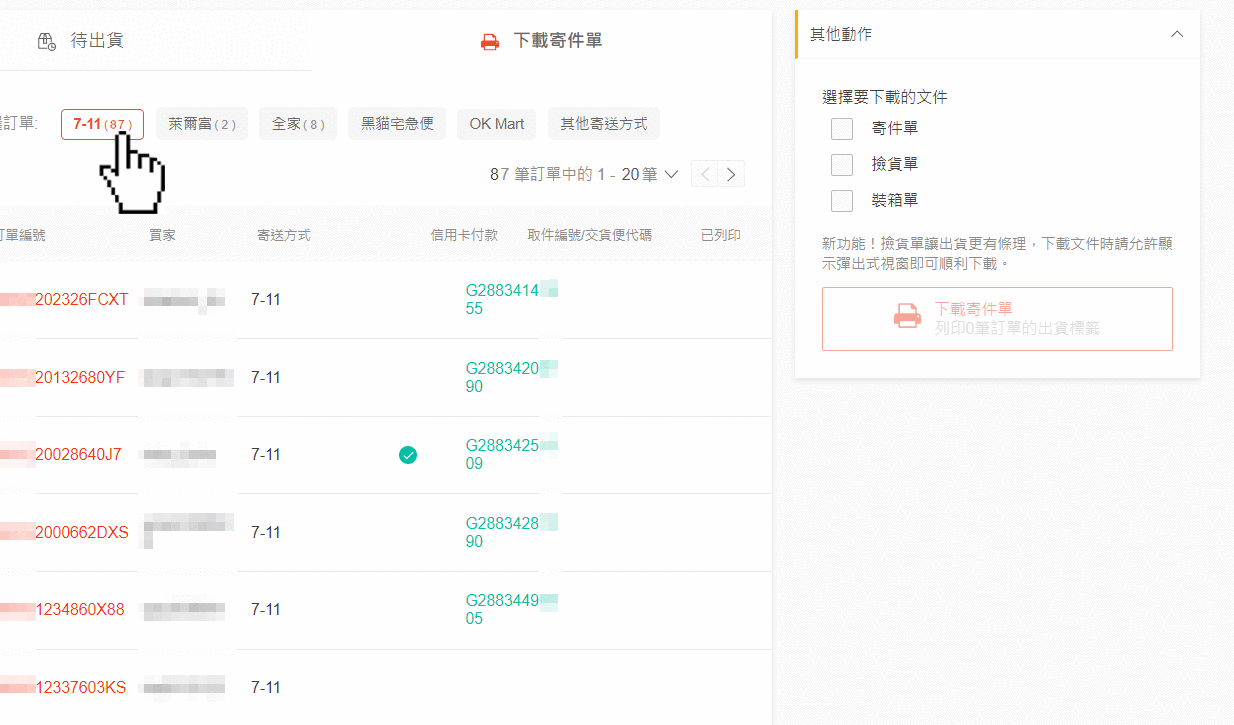Check the 裝箱單 option
The height and width of the screenshot is (725, 1234).
click(842, 201)
